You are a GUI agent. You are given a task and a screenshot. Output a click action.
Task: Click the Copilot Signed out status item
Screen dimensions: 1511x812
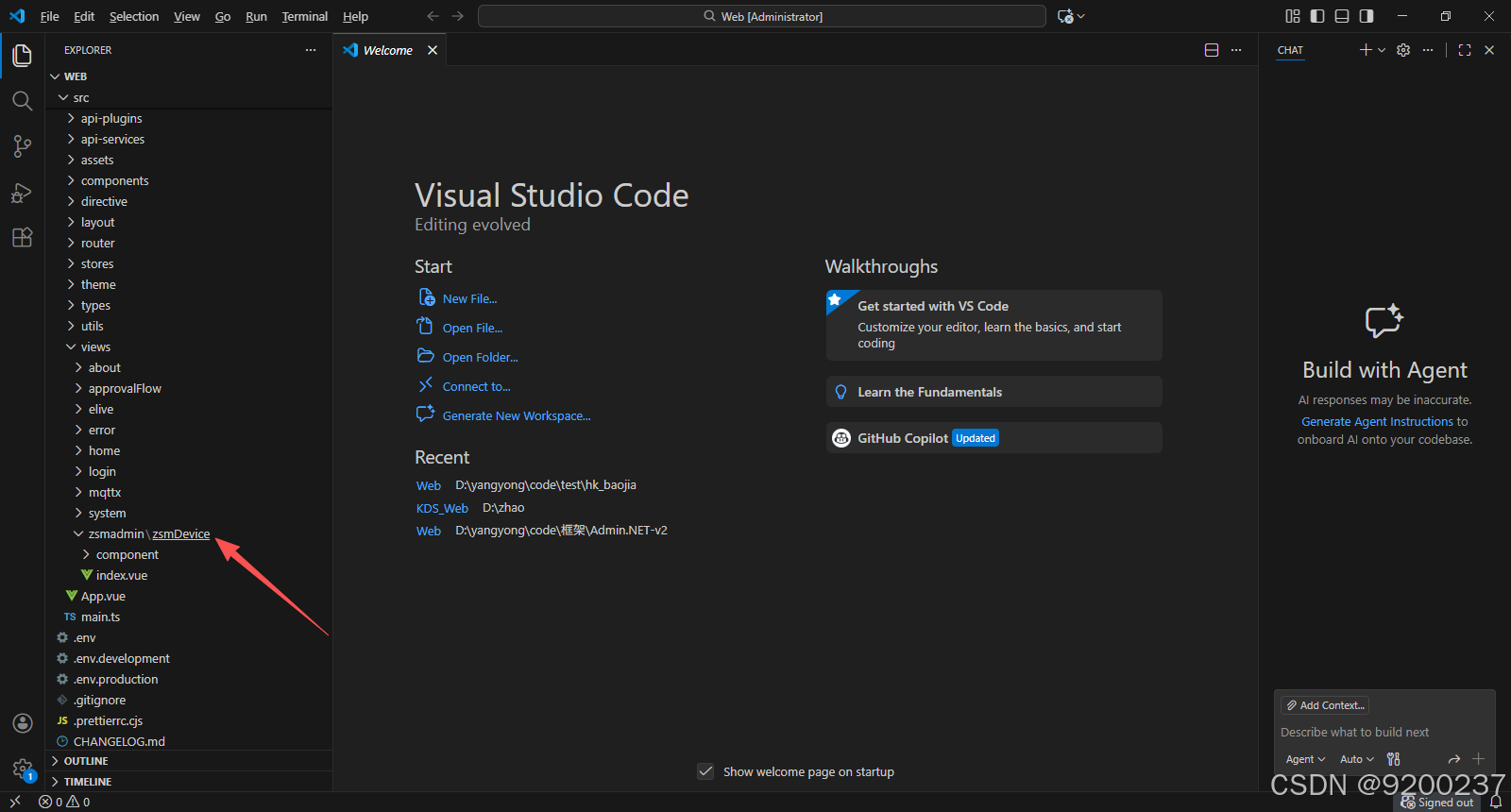1437,803
